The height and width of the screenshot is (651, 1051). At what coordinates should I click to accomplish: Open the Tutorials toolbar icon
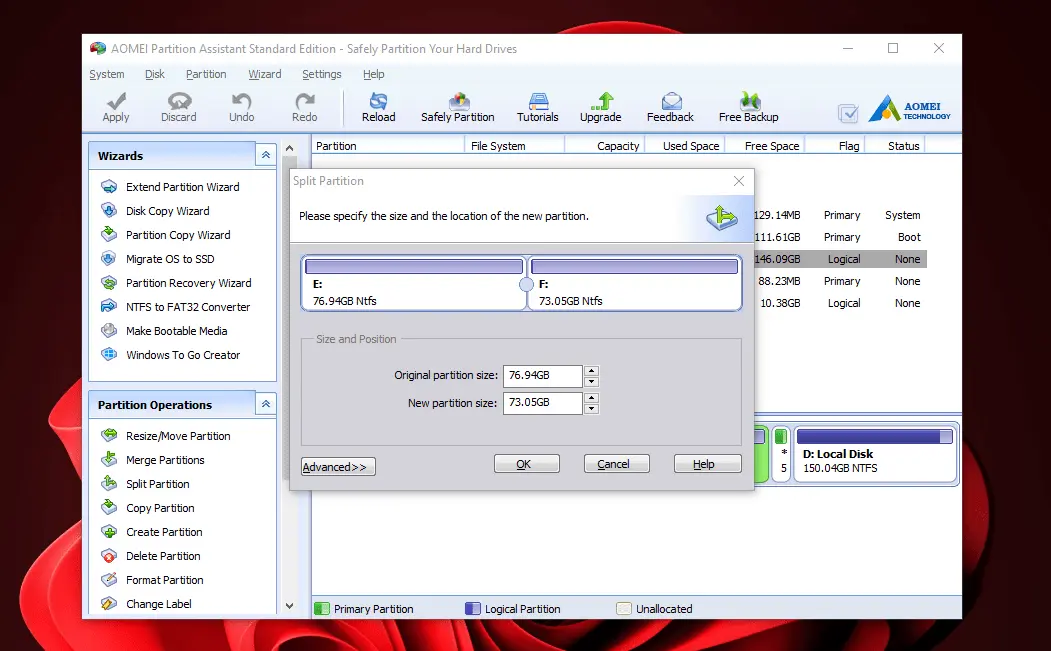(538, 101)
